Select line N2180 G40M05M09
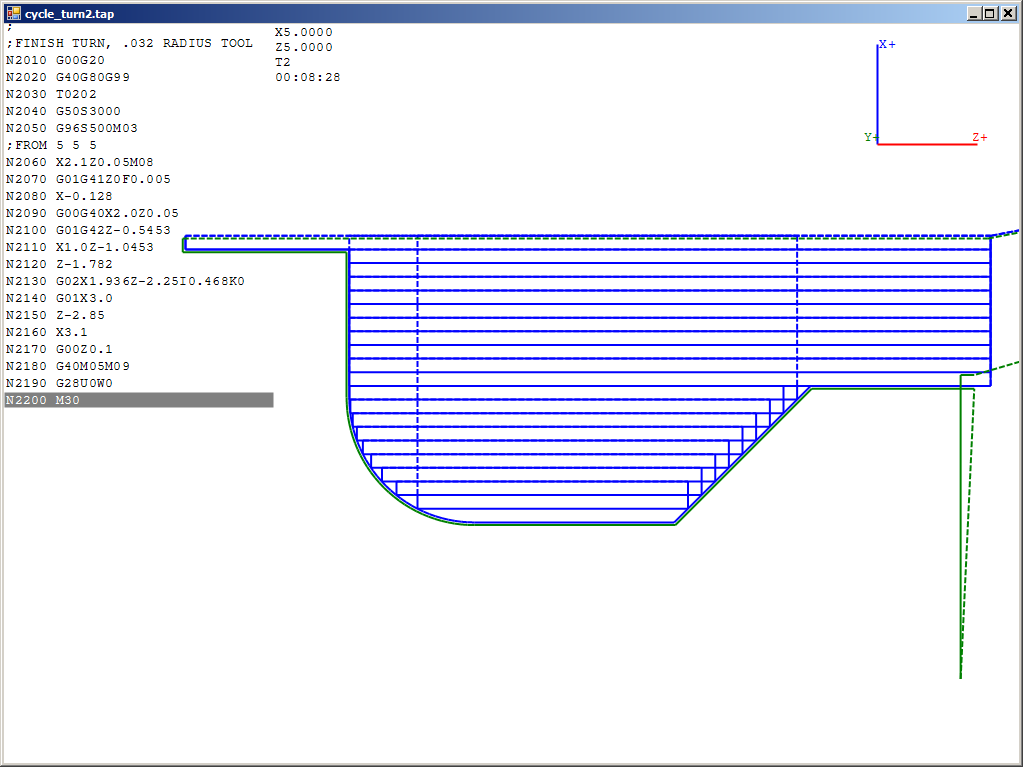 point(68,365)
